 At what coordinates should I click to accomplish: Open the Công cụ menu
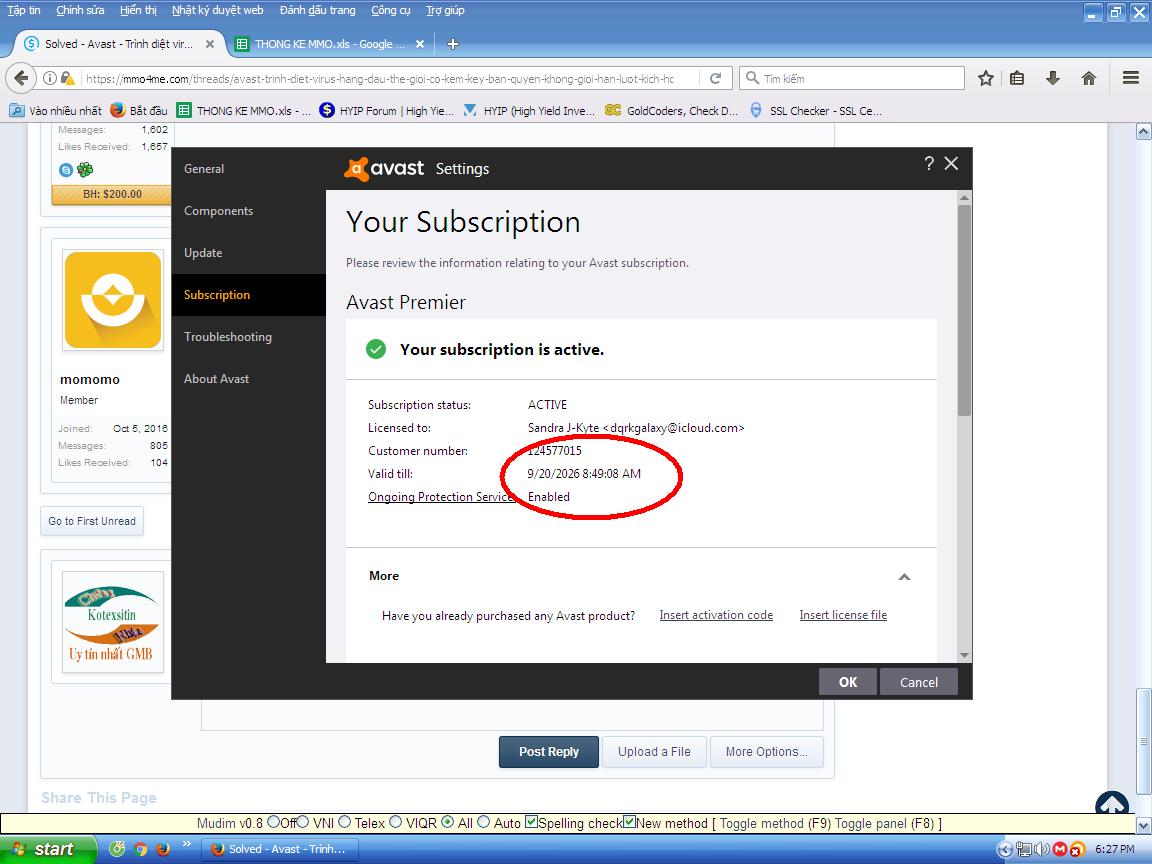(391, 10)
